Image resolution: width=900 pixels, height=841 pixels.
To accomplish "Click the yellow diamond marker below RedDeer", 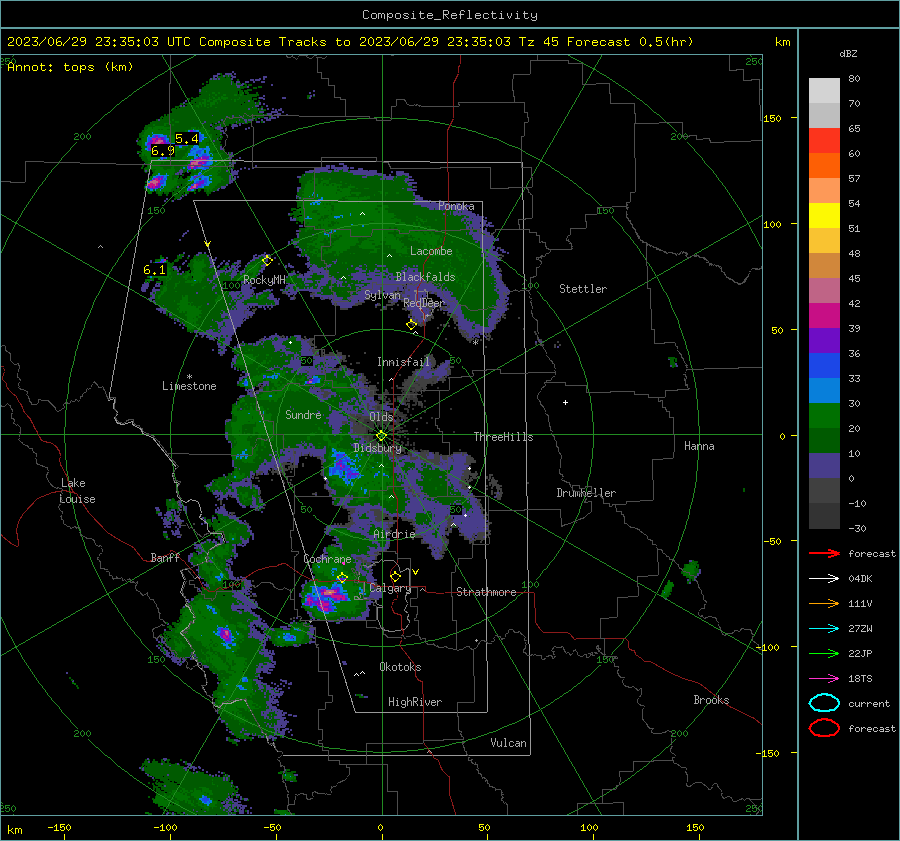I will point(411,324).
